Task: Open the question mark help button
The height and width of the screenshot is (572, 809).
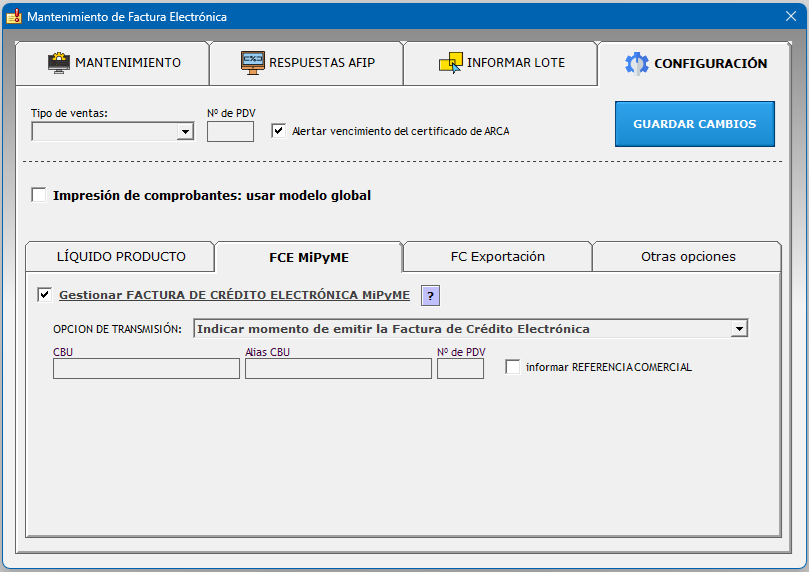Action: [430, 296]
